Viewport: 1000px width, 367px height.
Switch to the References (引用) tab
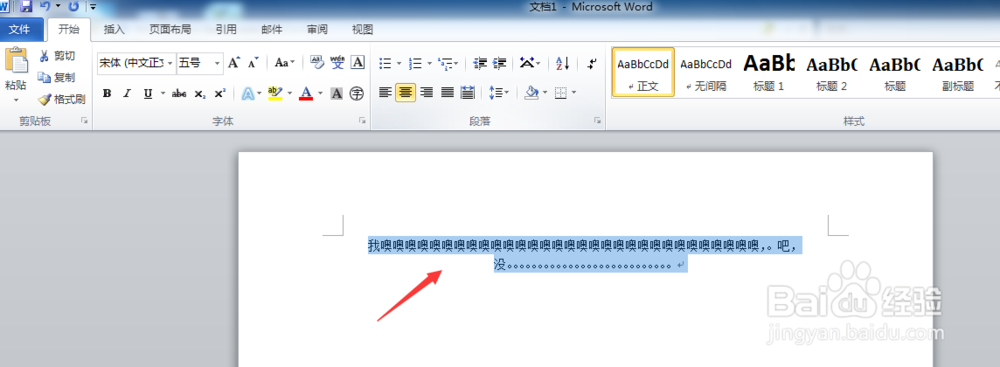(226, 29)
